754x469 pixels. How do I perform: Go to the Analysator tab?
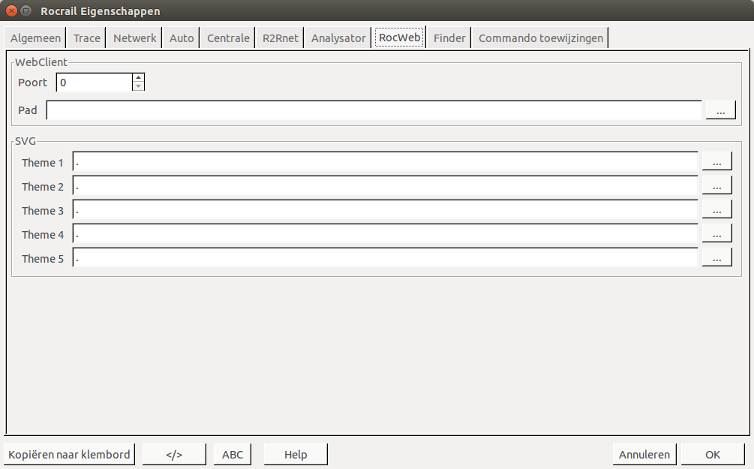coord(338,38)
